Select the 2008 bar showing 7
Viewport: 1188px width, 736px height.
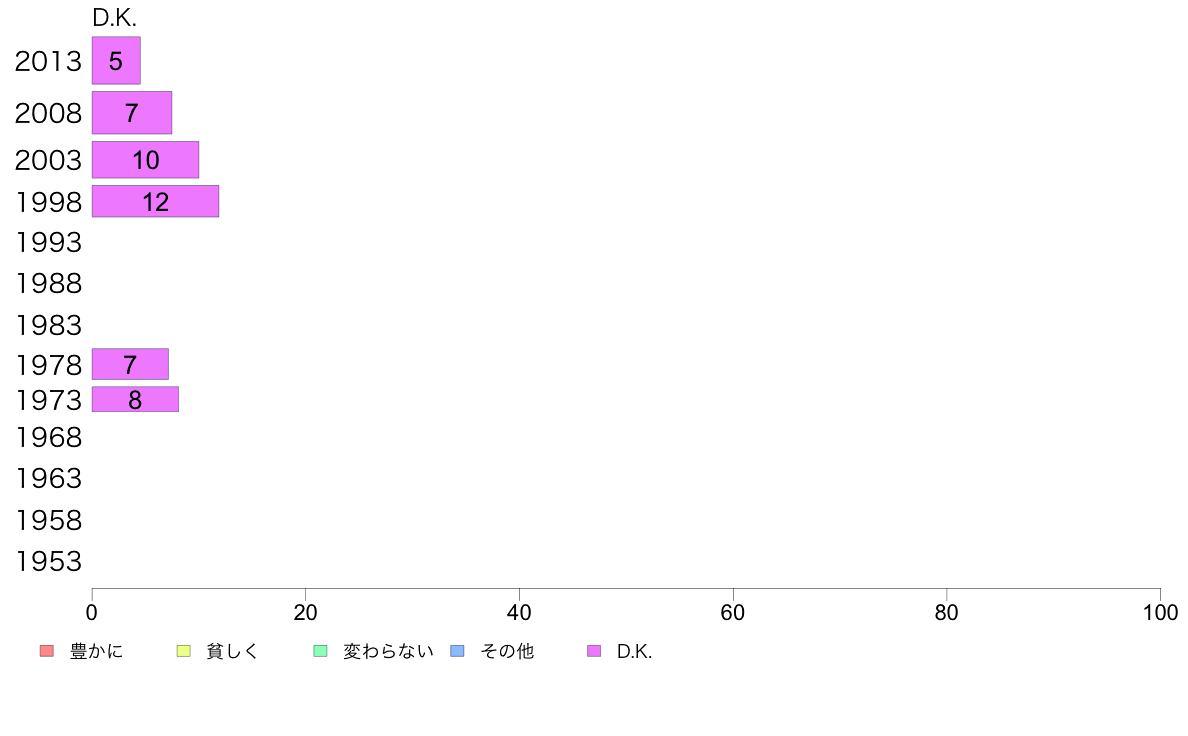(x=132, y=113)
